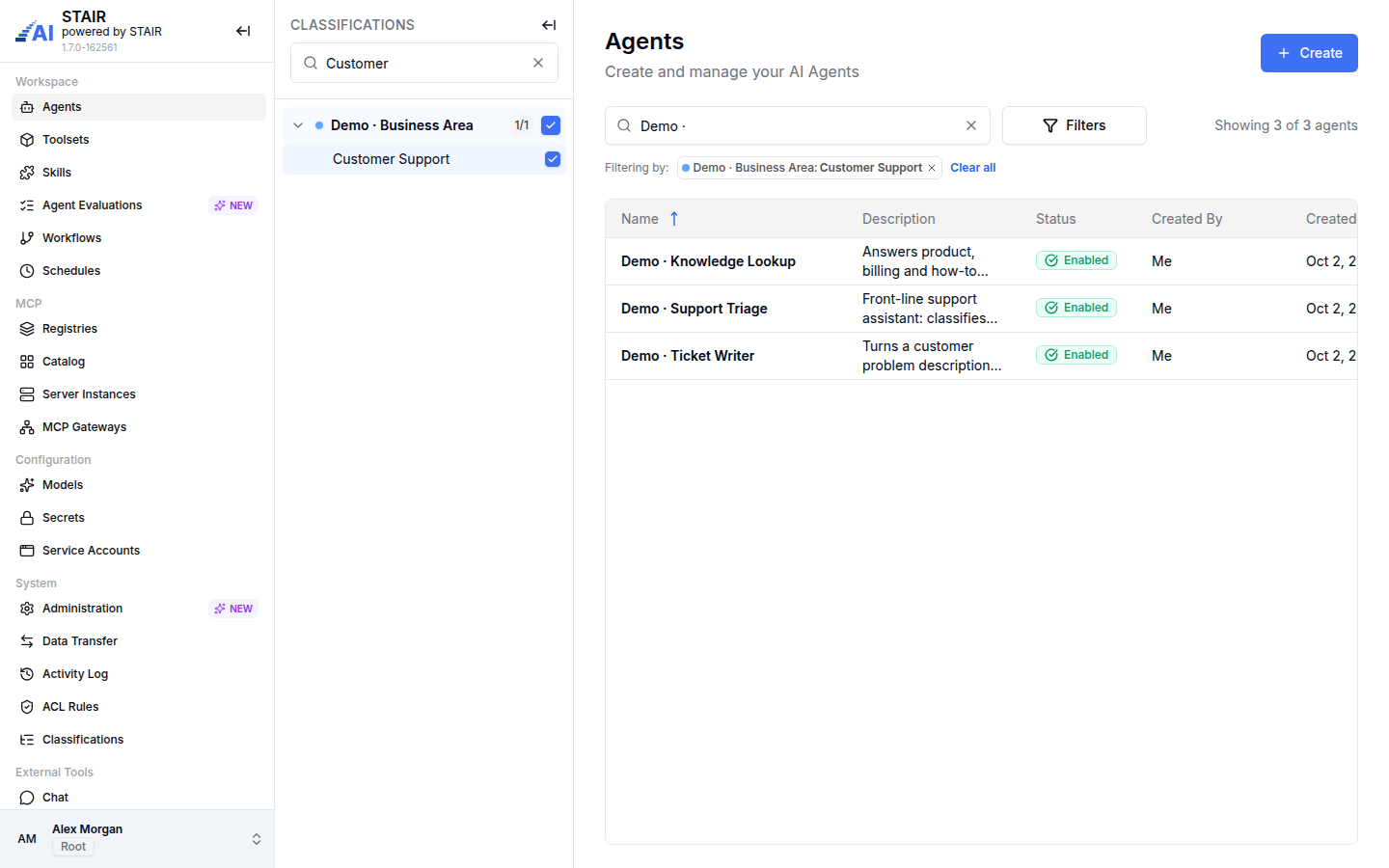Open the Demo · Ticket Writer agent

688,356
